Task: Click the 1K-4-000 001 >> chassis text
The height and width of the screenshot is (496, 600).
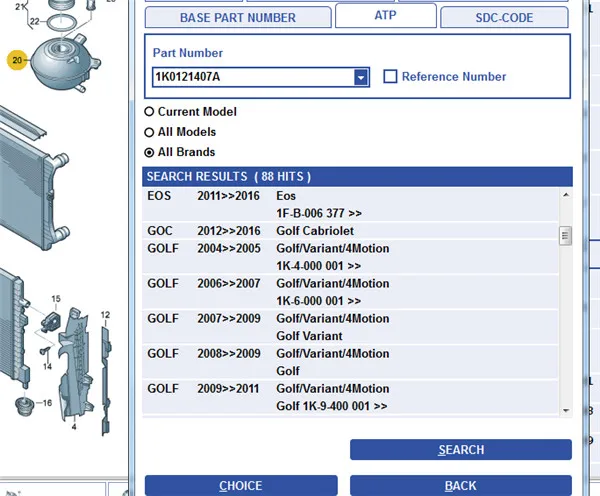Action: click(318, 266)
